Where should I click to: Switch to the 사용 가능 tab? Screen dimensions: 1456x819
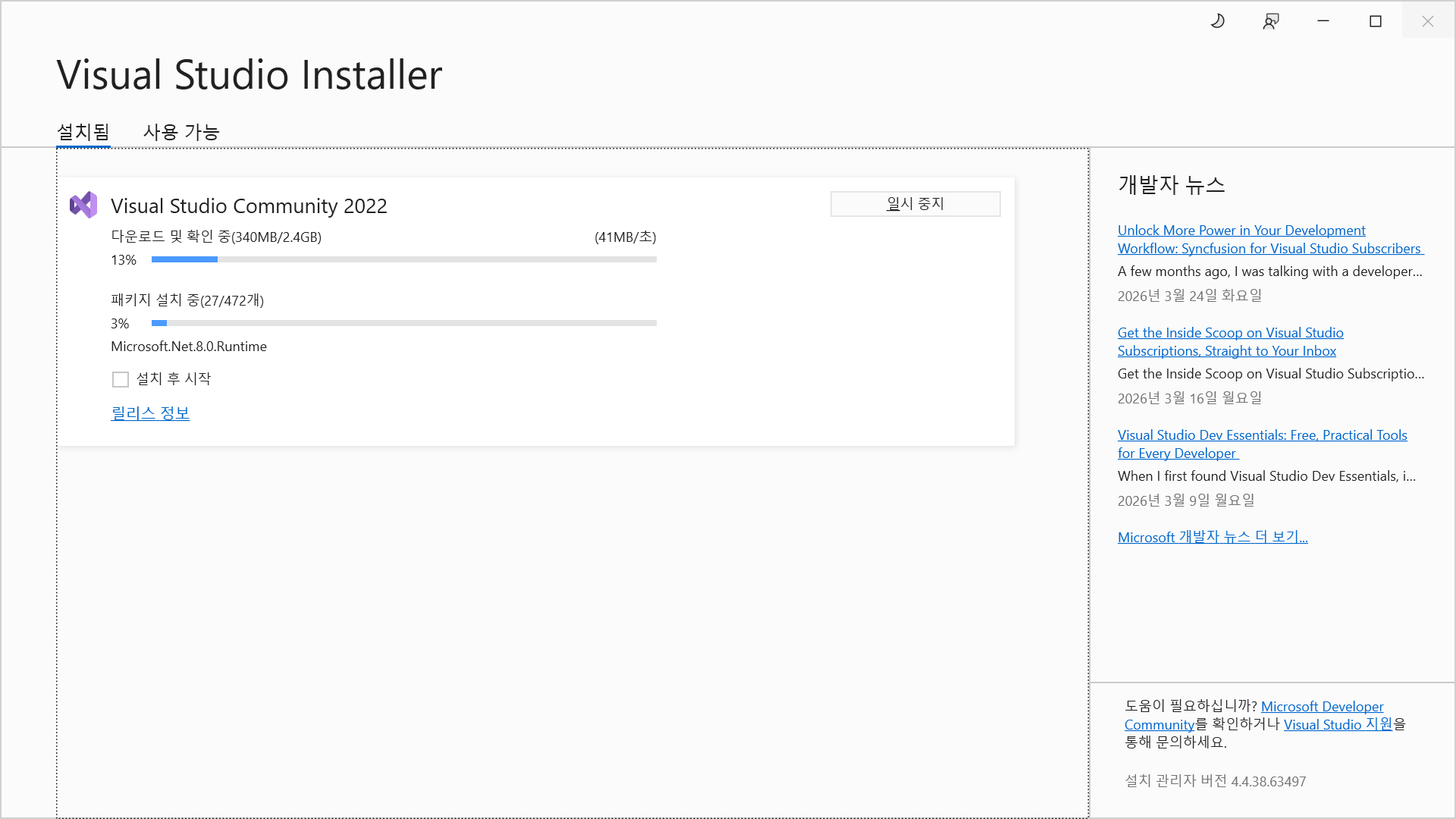pos(181,132)
